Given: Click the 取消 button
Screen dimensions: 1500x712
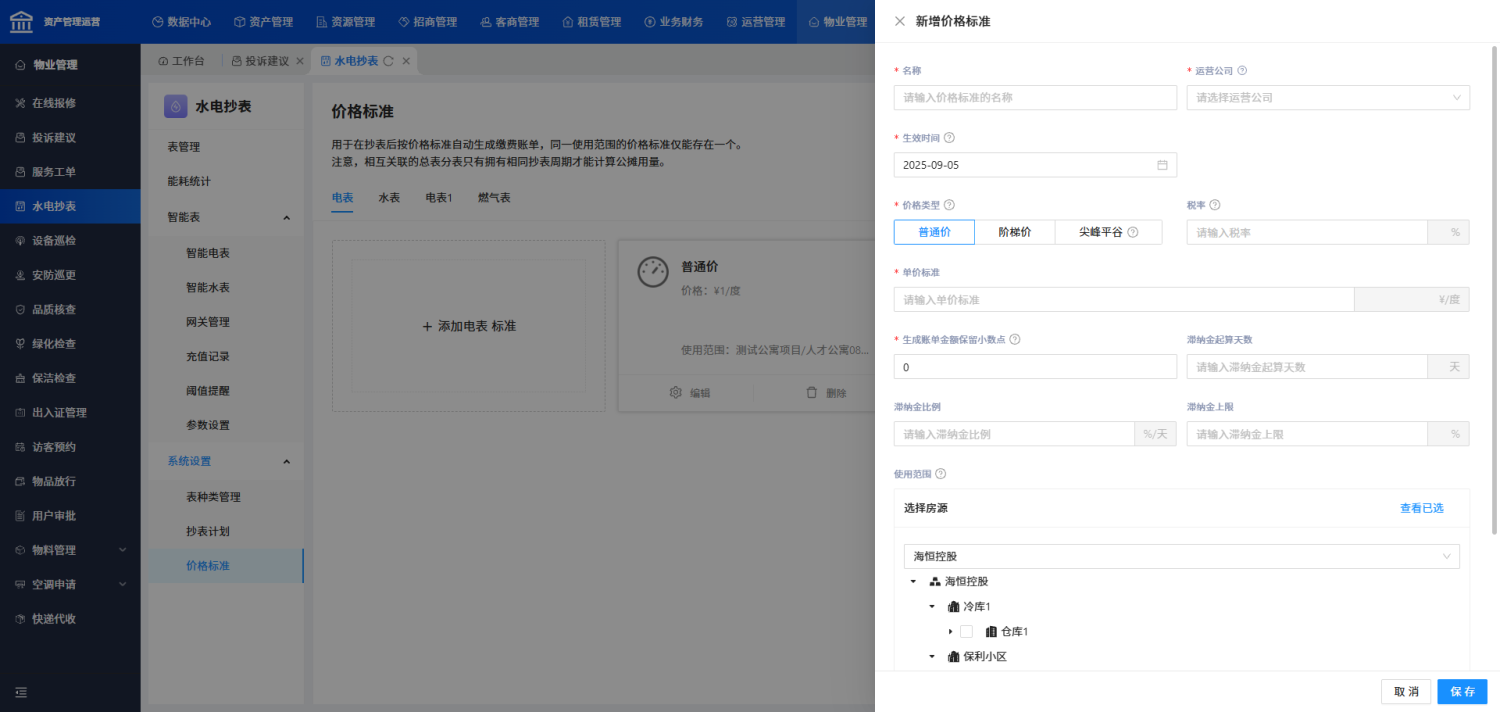Looking at the screenshot, I should (1405, 692).
